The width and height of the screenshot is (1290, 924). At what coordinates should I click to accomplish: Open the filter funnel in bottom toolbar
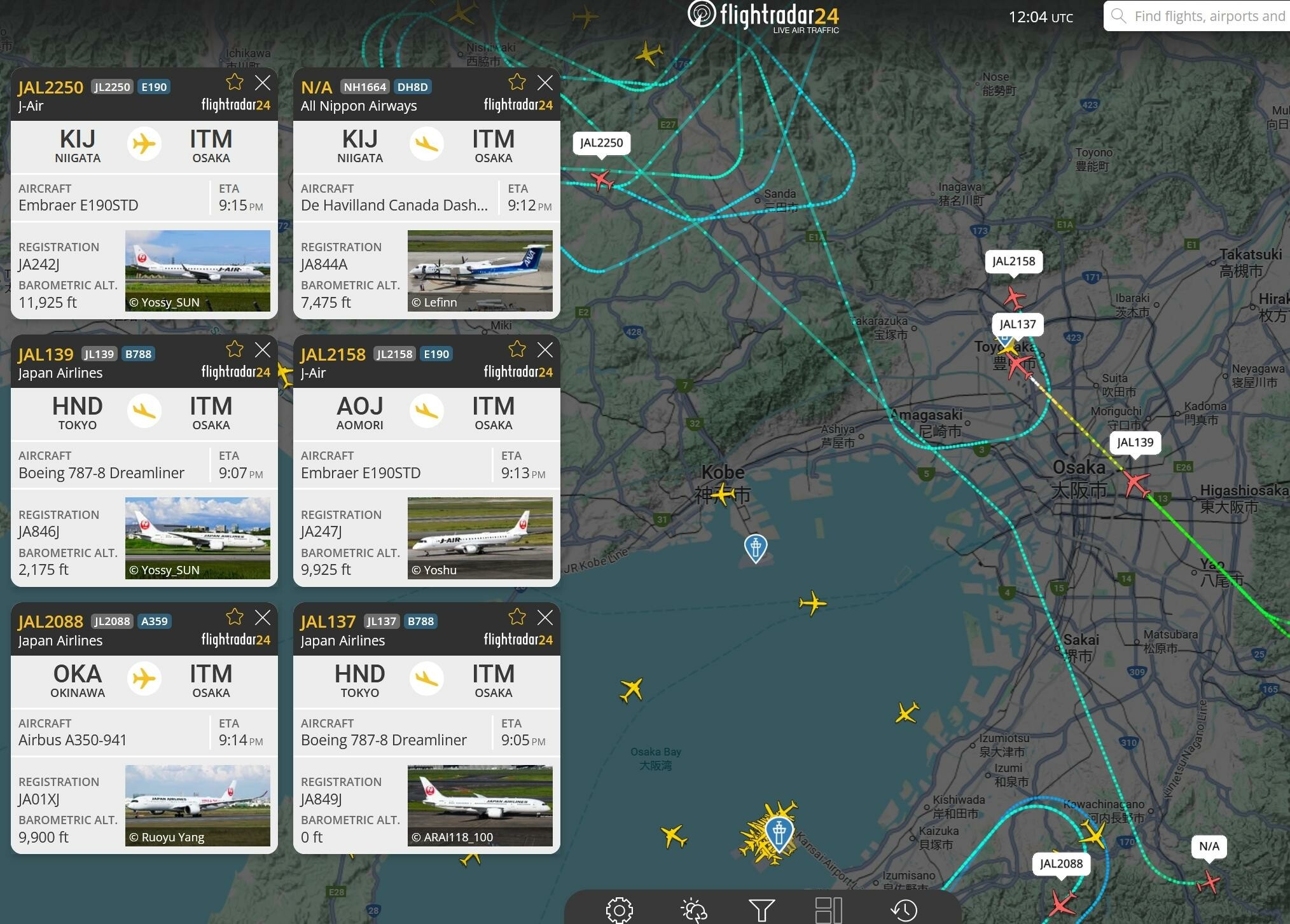point(761,910)
